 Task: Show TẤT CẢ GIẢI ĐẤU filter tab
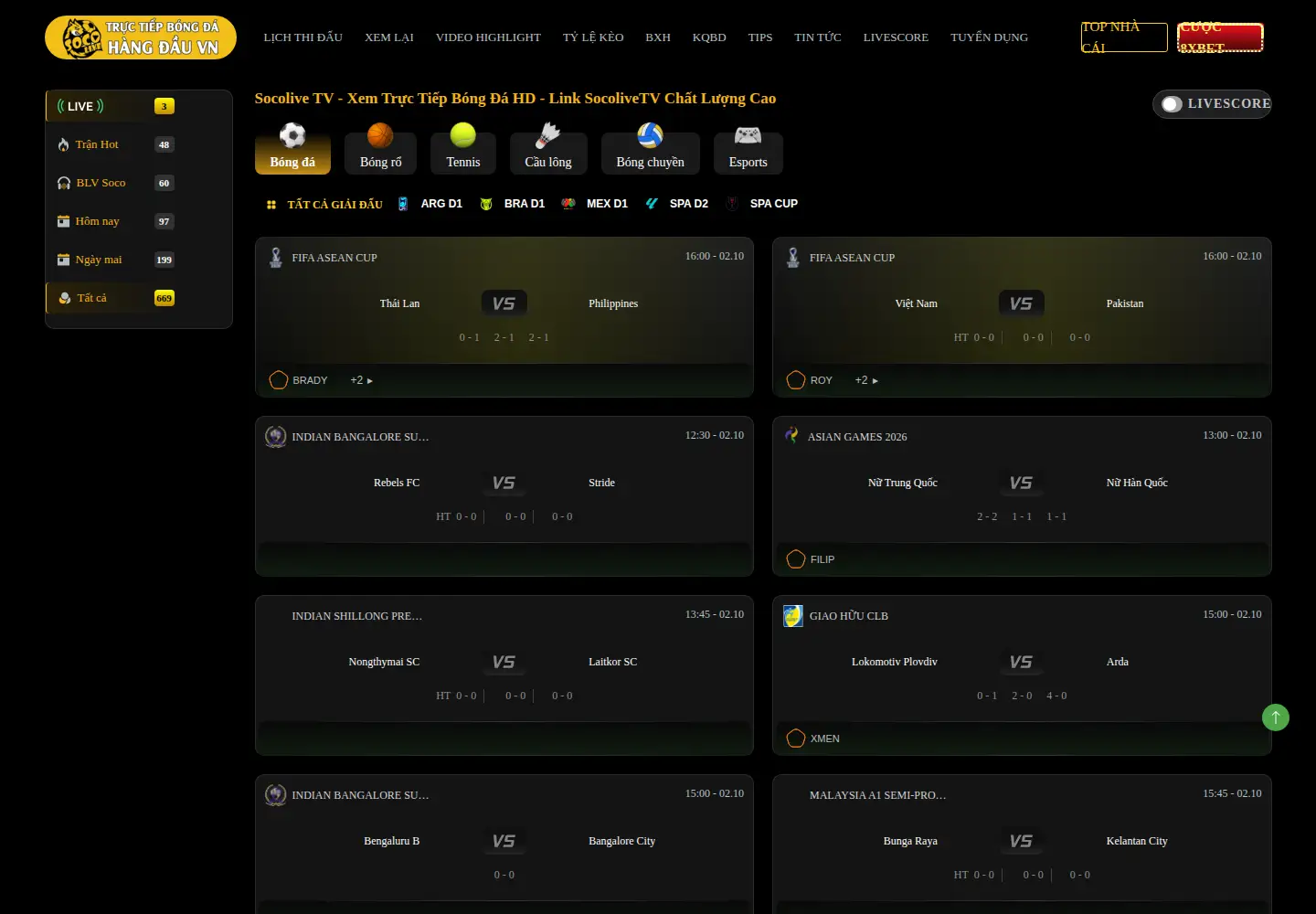tap(324, 204)
